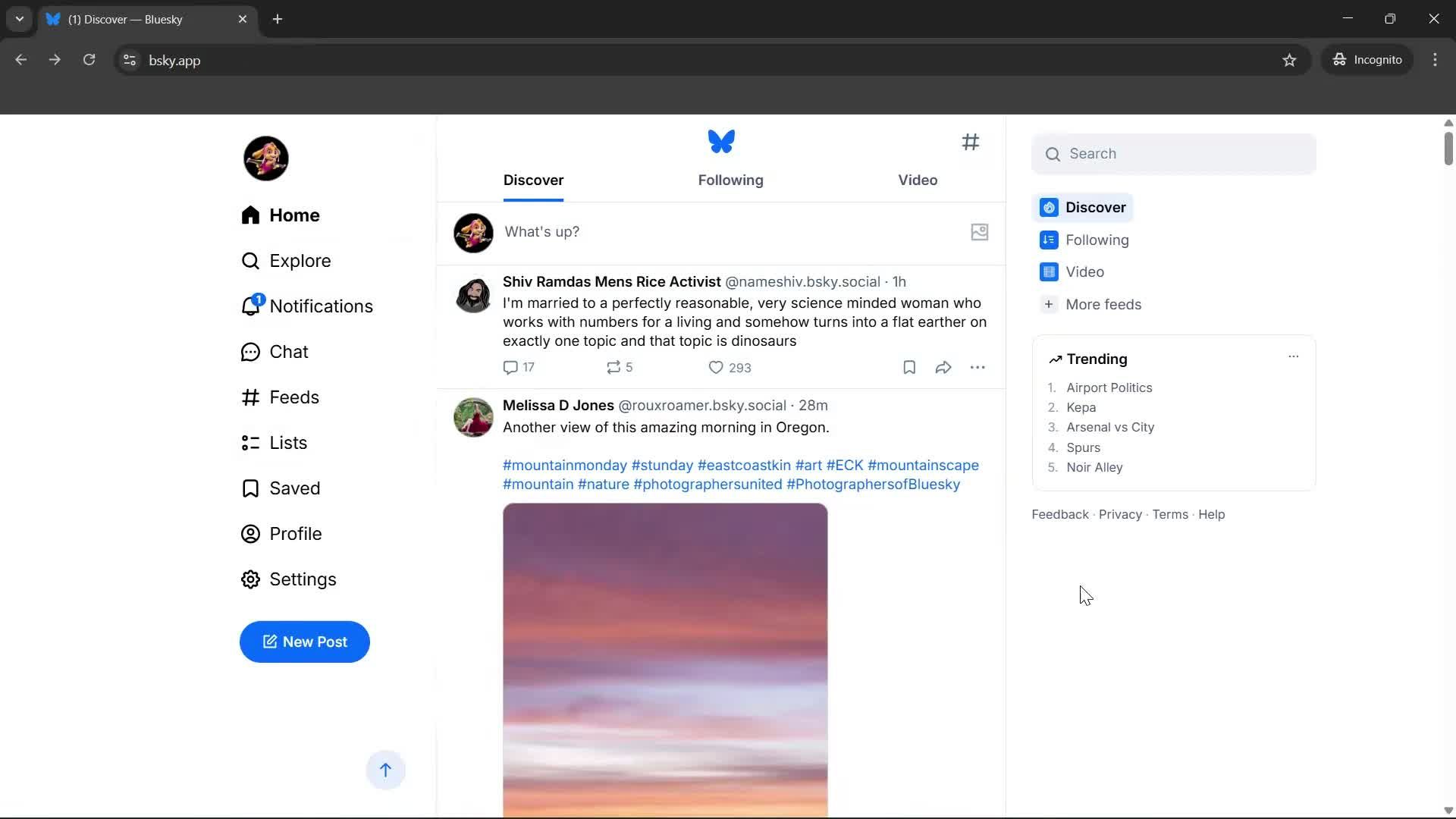1456x819 pixels.
Task: Open the Trending panel options menu
Action: [1293, 356]
